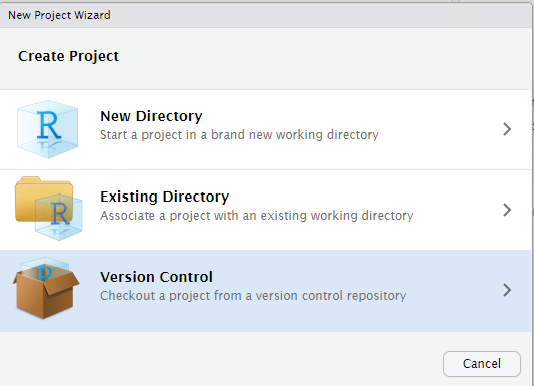This screenshot has width=534, height=386.
Task: Click the R cube icon for New Directory
Action: click(48, 129)
